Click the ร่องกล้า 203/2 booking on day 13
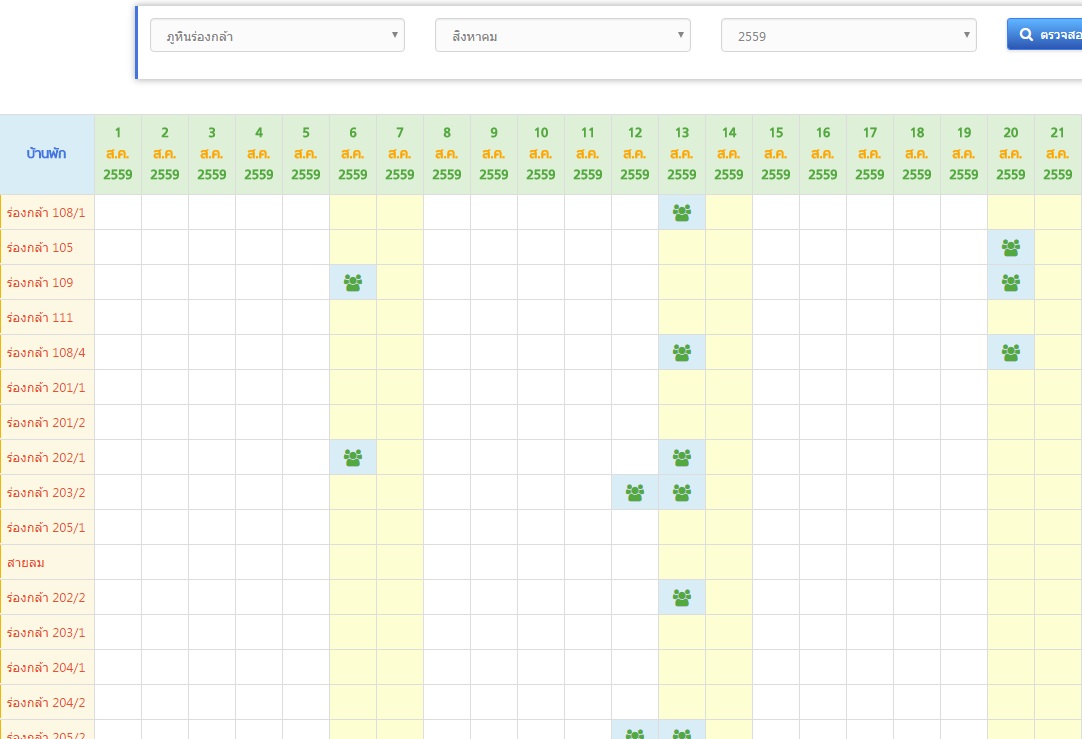1082x739 pixels. click(682, 493)
